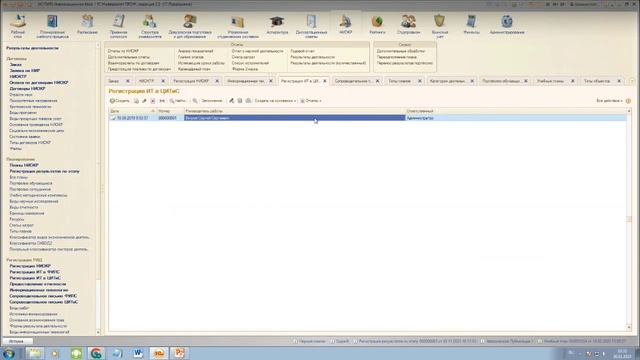Click the Найти search toolbar button
Viewport: 640px width, 360px height.
point(178,101)
